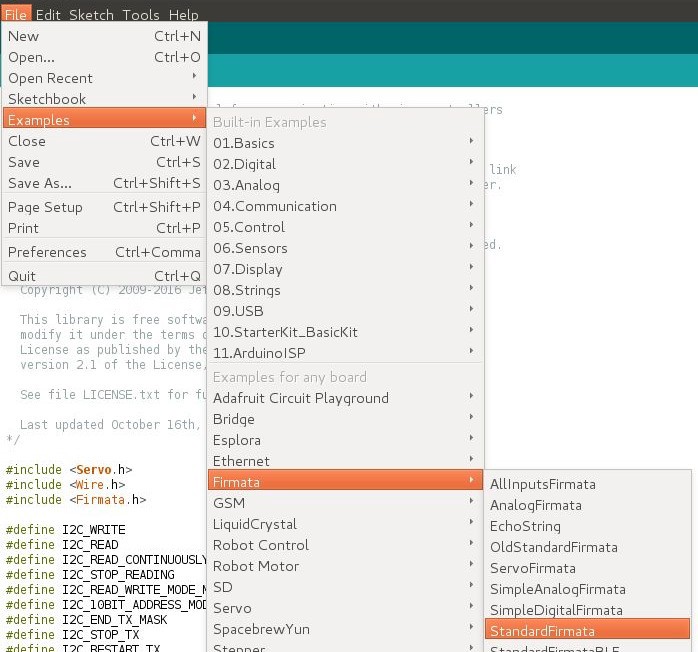Open Robot Control examples

pyautogui.click(x=345, y=545)
